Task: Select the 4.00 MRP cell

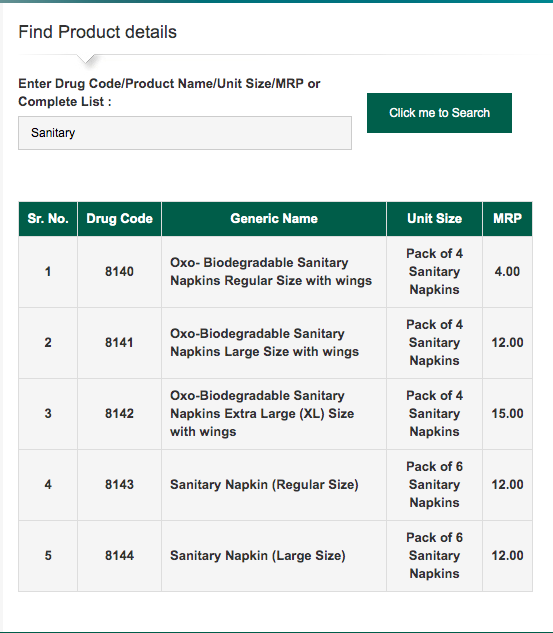Action: click(x=507, y=272)
